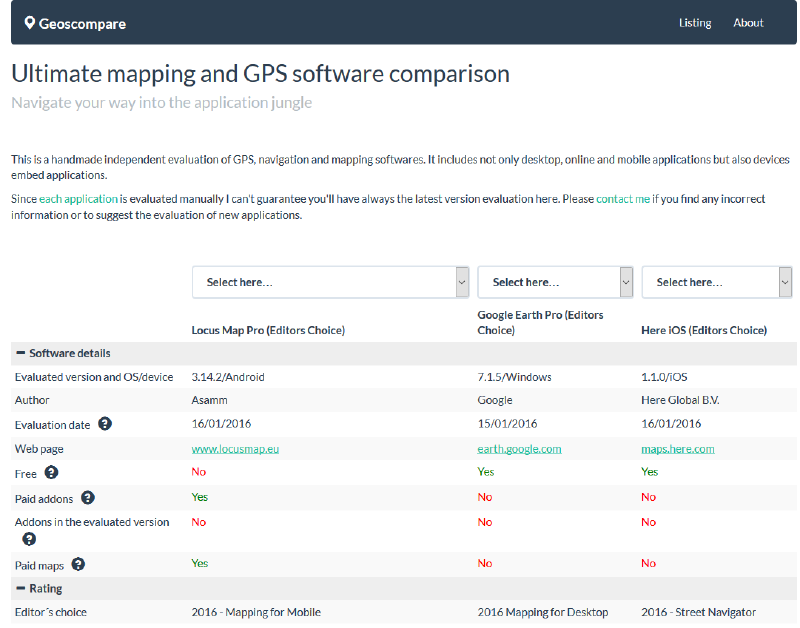800x628 pixels.
Task: Click the 2016 - Street Navigator cell
Action: [698, 612]
